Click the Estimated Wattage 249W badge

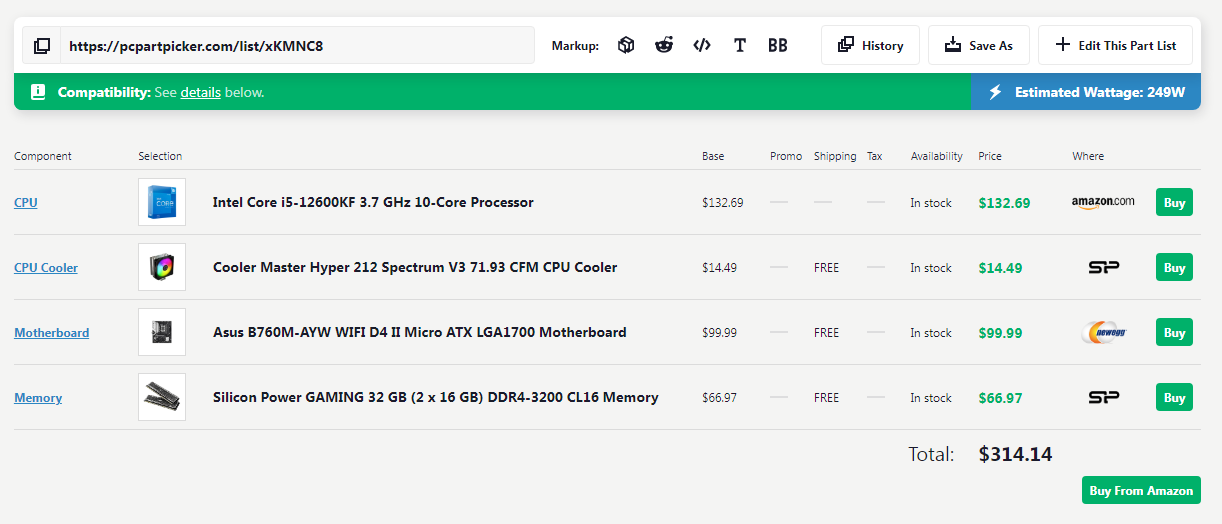pos(1086,92)
